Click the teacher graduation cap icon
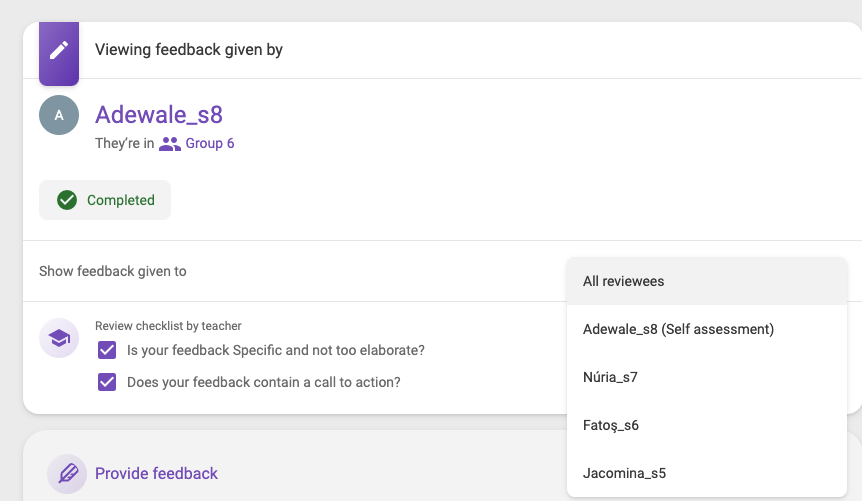Screen dimensions: 862x501 pyautogui.click(x=59, y=338)
